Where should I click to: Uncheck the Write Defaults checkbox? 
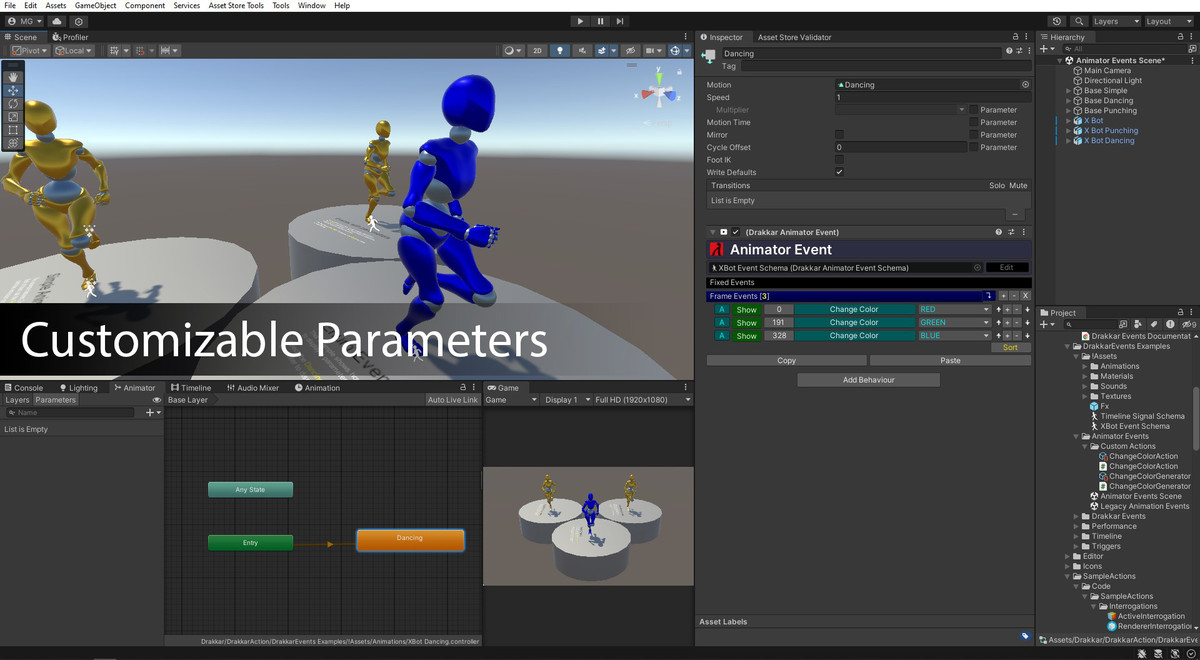click(839, 172)
